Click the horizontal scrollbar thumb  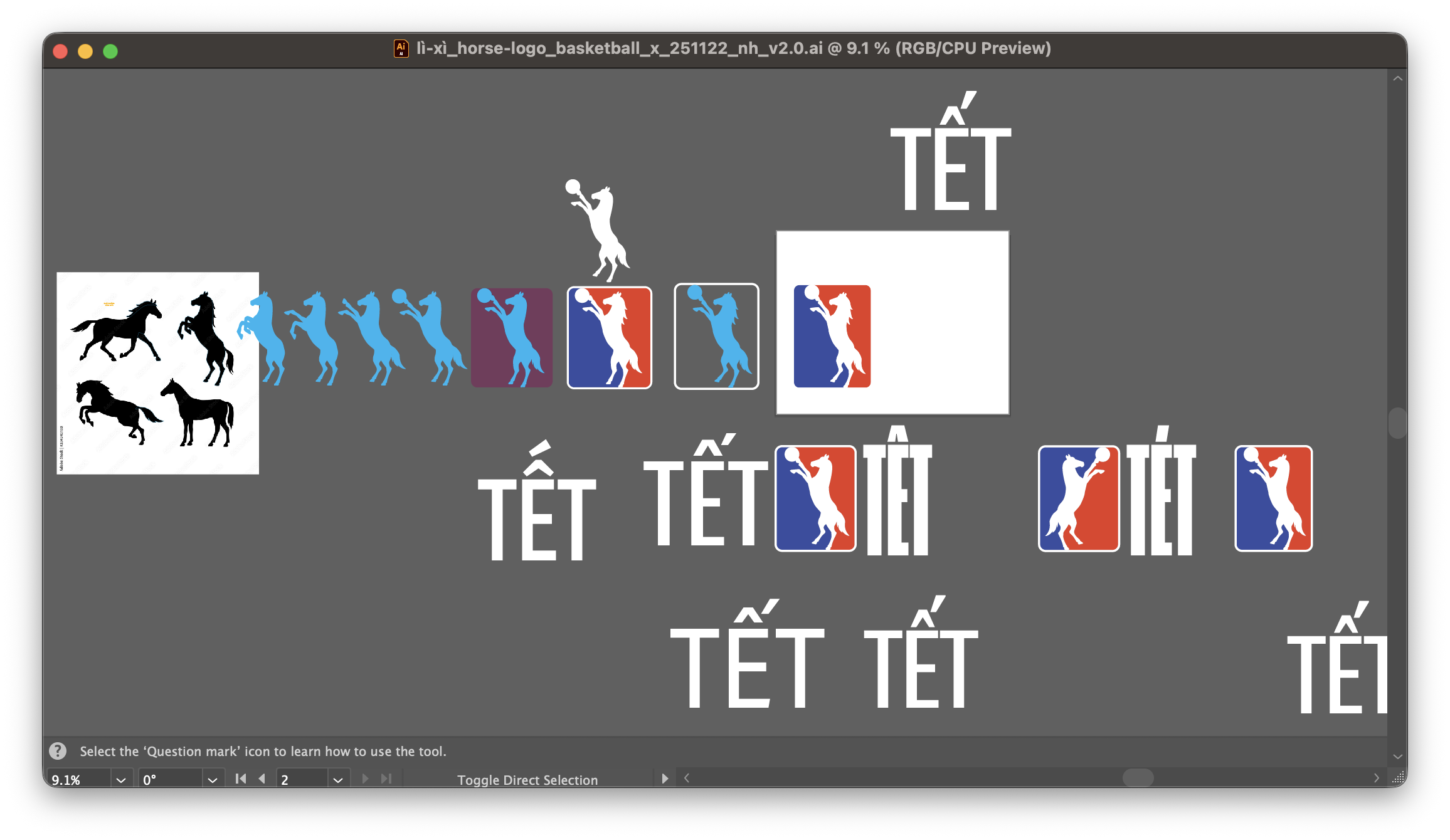coord(1138,778)
